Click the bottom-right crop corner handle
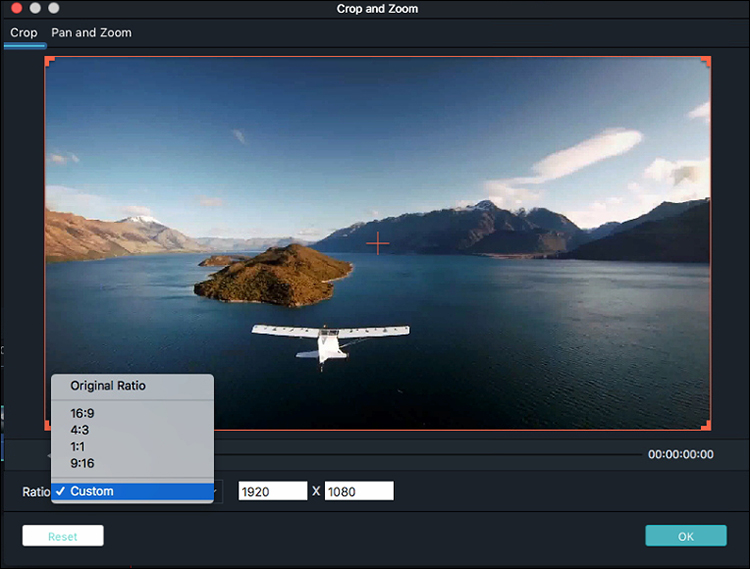Screen dimensions: 750x569 pos(706,426)
